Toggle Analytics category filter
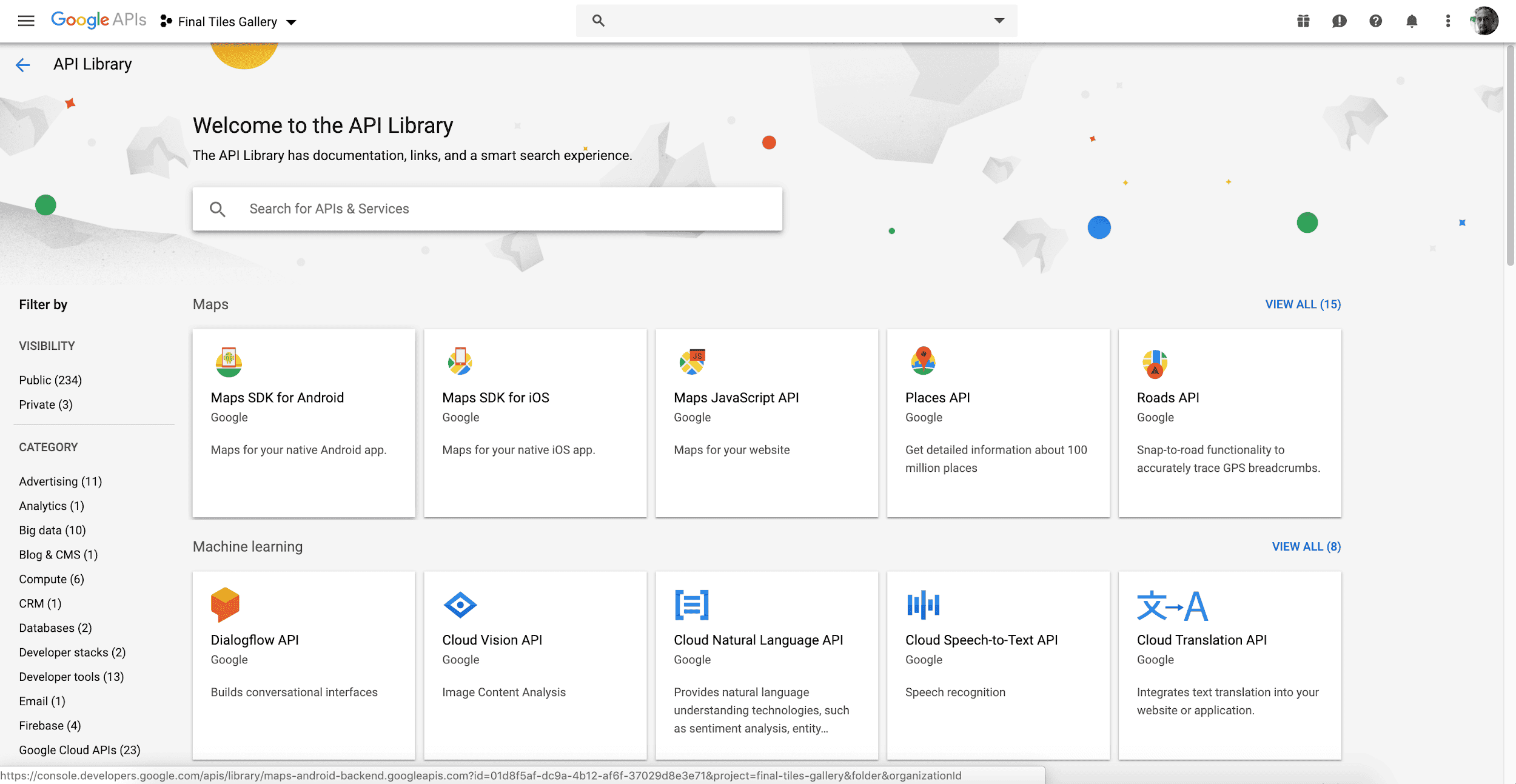 (51, 506)
